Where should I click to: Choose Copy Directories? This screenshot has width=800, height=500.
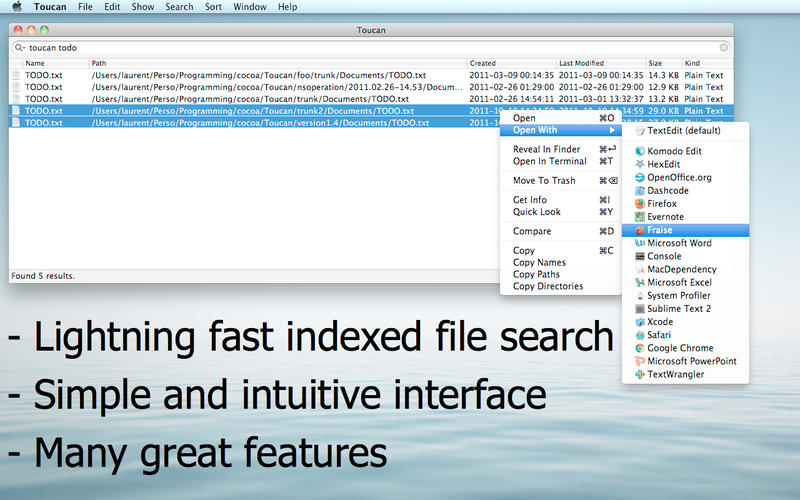pyautogui.click(x=560, y=286)
